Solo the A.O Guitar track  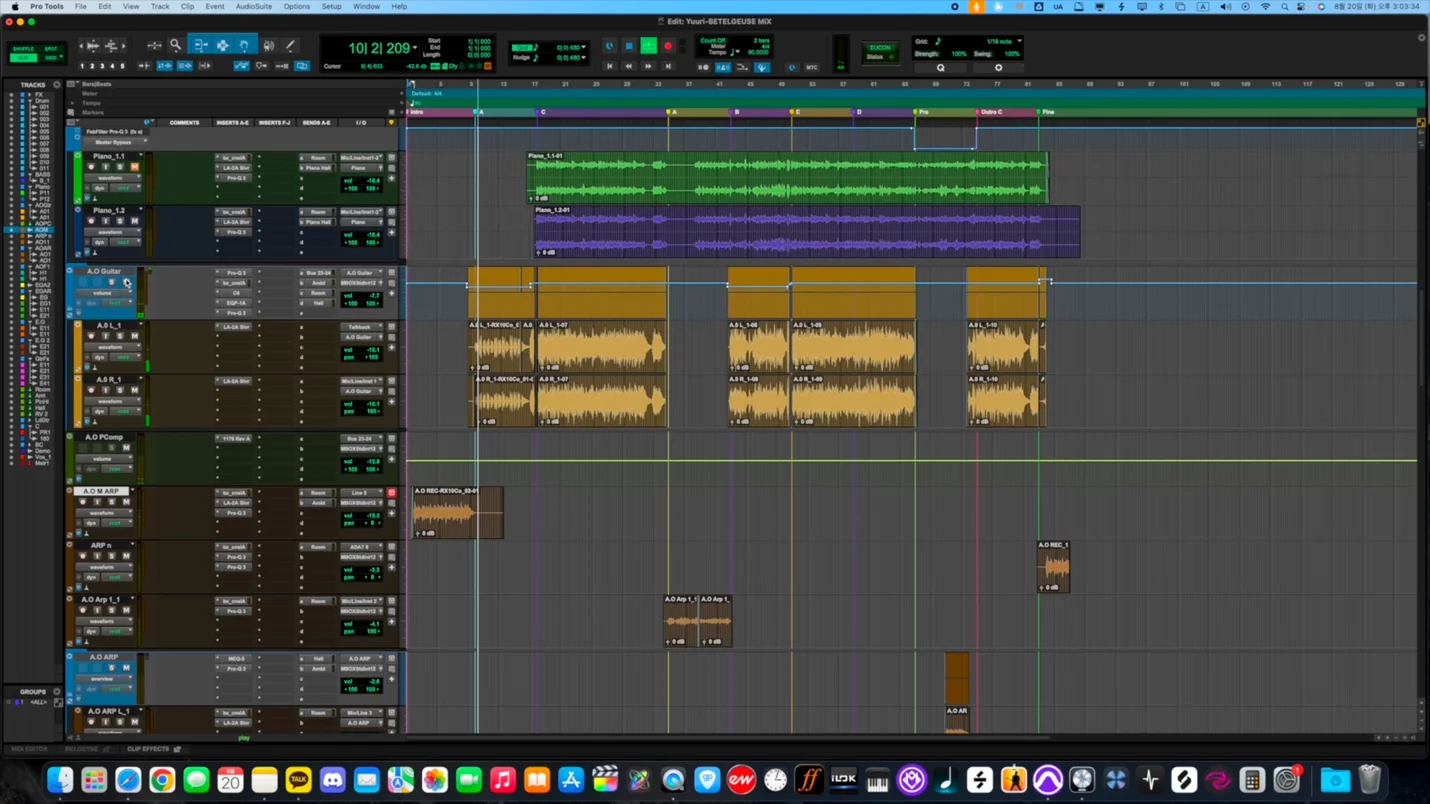[112, 282]
